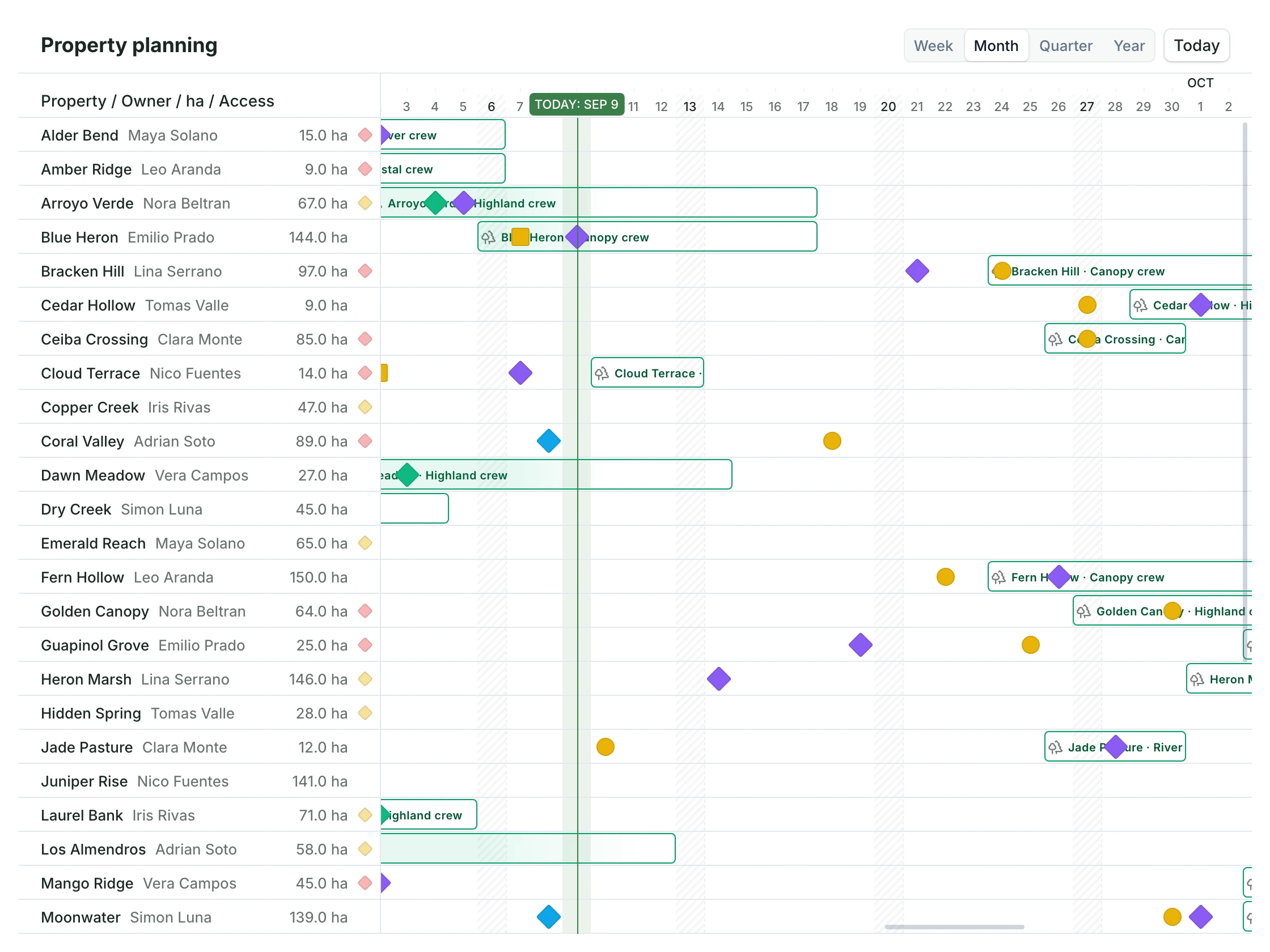Image resolution: width=1270 pixels, height=952 pixels.
Task: Click the purple diamond in Cloud Terrace row
Action: pos(520,373)
